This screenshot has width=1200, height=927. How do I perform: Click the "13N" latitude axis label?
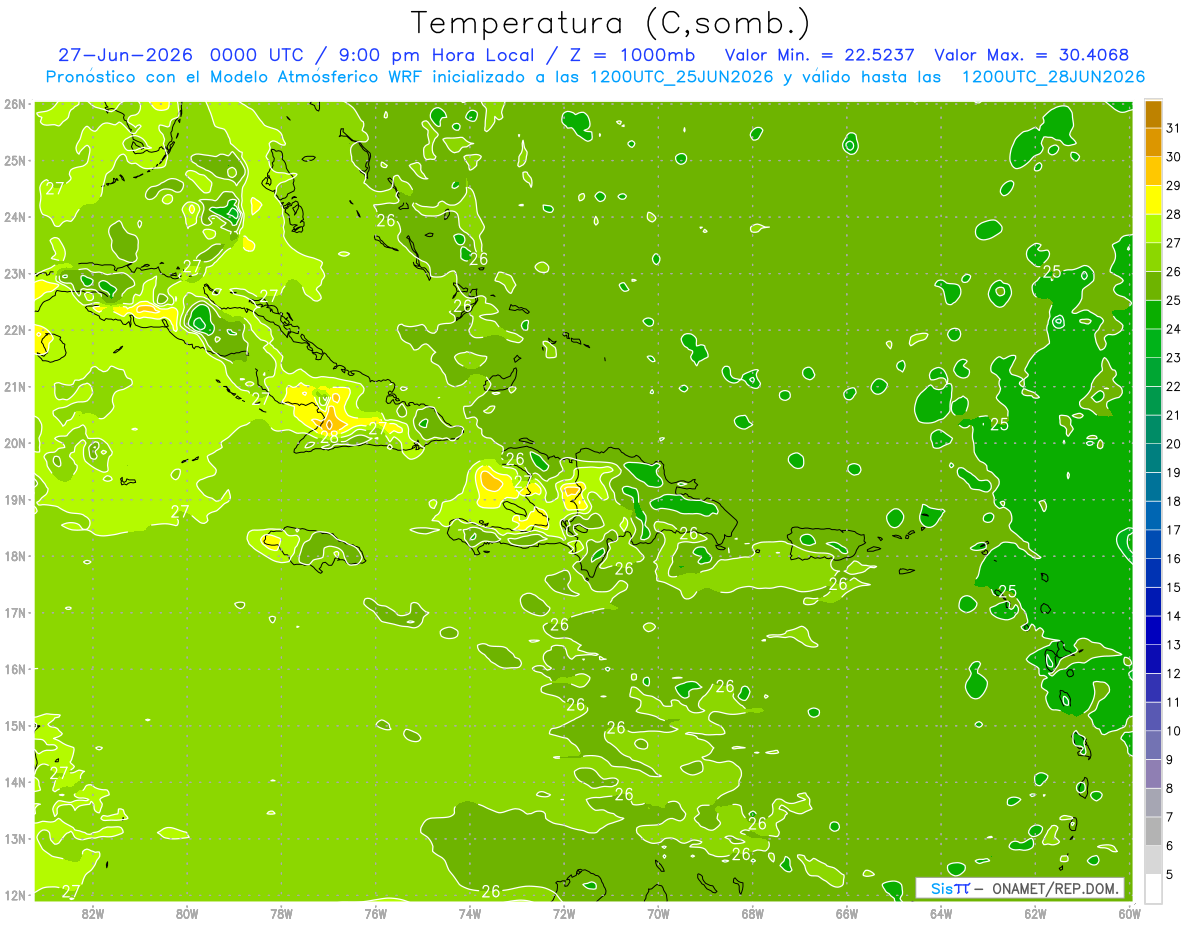[x=15, y=839]
